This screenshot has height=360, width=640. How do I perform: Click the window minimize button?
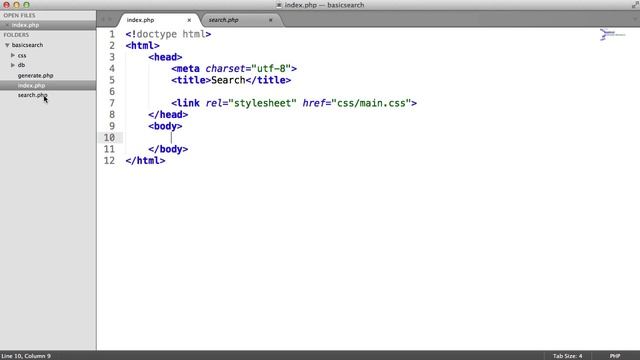(x=16, y=5)
